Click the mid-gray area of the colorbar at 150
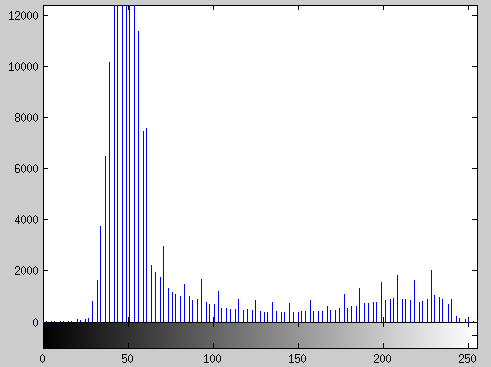The image size is (491, 367). point(298,335)
